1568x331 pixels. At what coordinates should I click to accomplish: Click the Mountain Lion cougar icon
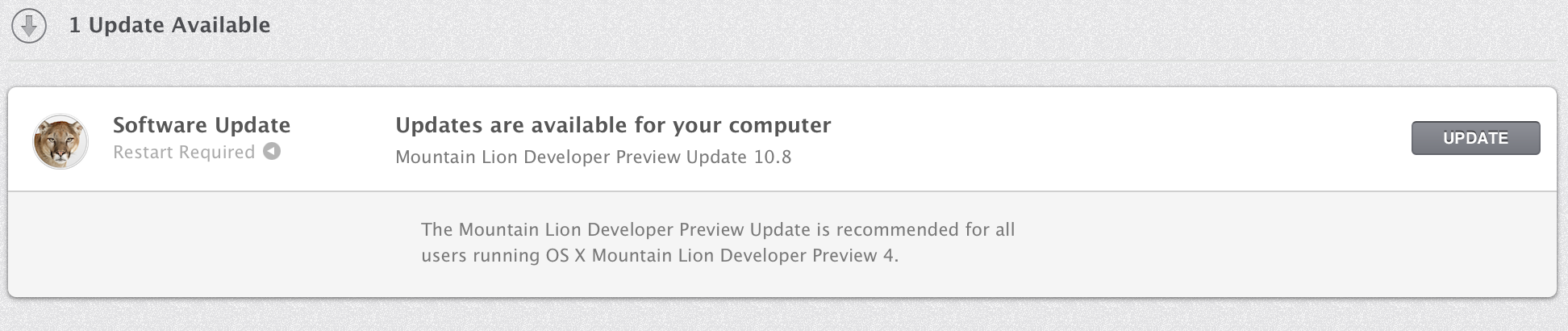(60, 141)
